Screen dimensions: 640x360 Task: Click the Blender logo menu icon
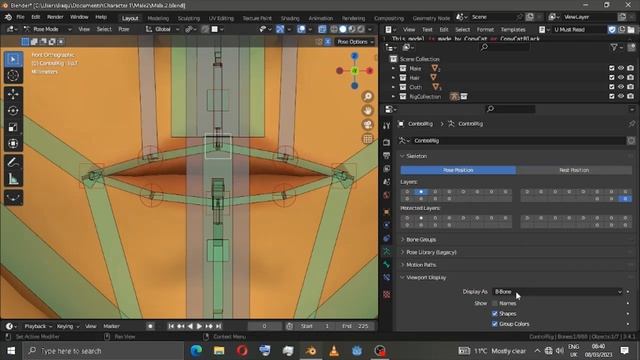pyautogui.click(x=8, y=17)
